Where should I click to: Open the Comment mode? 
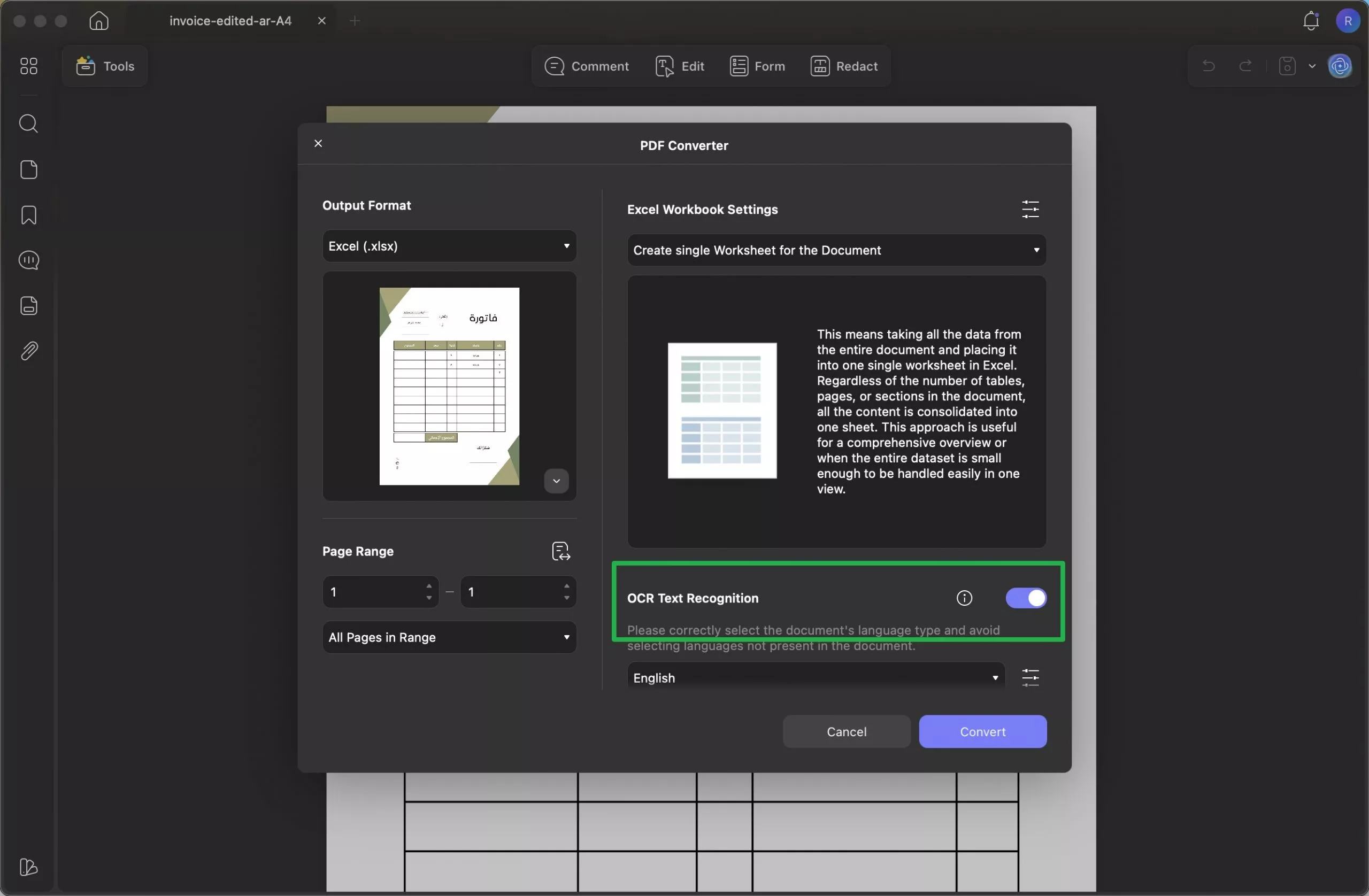tap(587, 66)
